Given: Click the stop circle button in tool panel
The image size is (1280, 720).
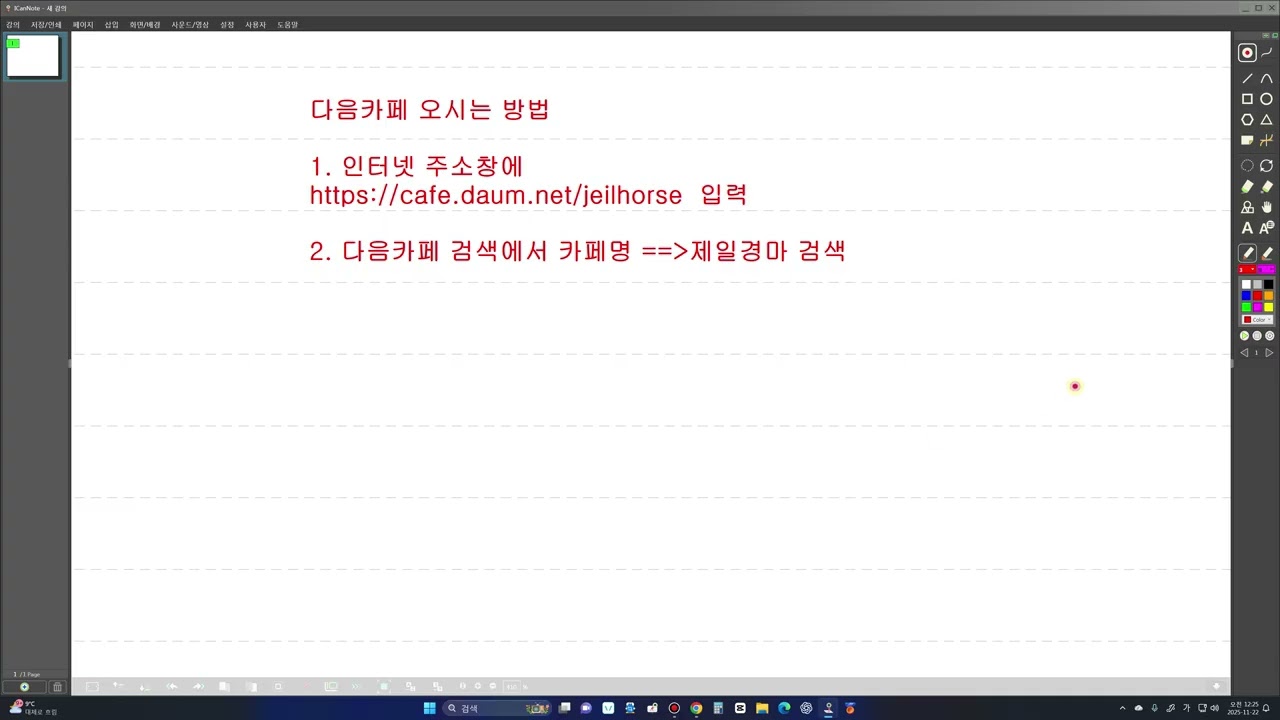Looking at the screenshot, I should [x=1257, y=336].
